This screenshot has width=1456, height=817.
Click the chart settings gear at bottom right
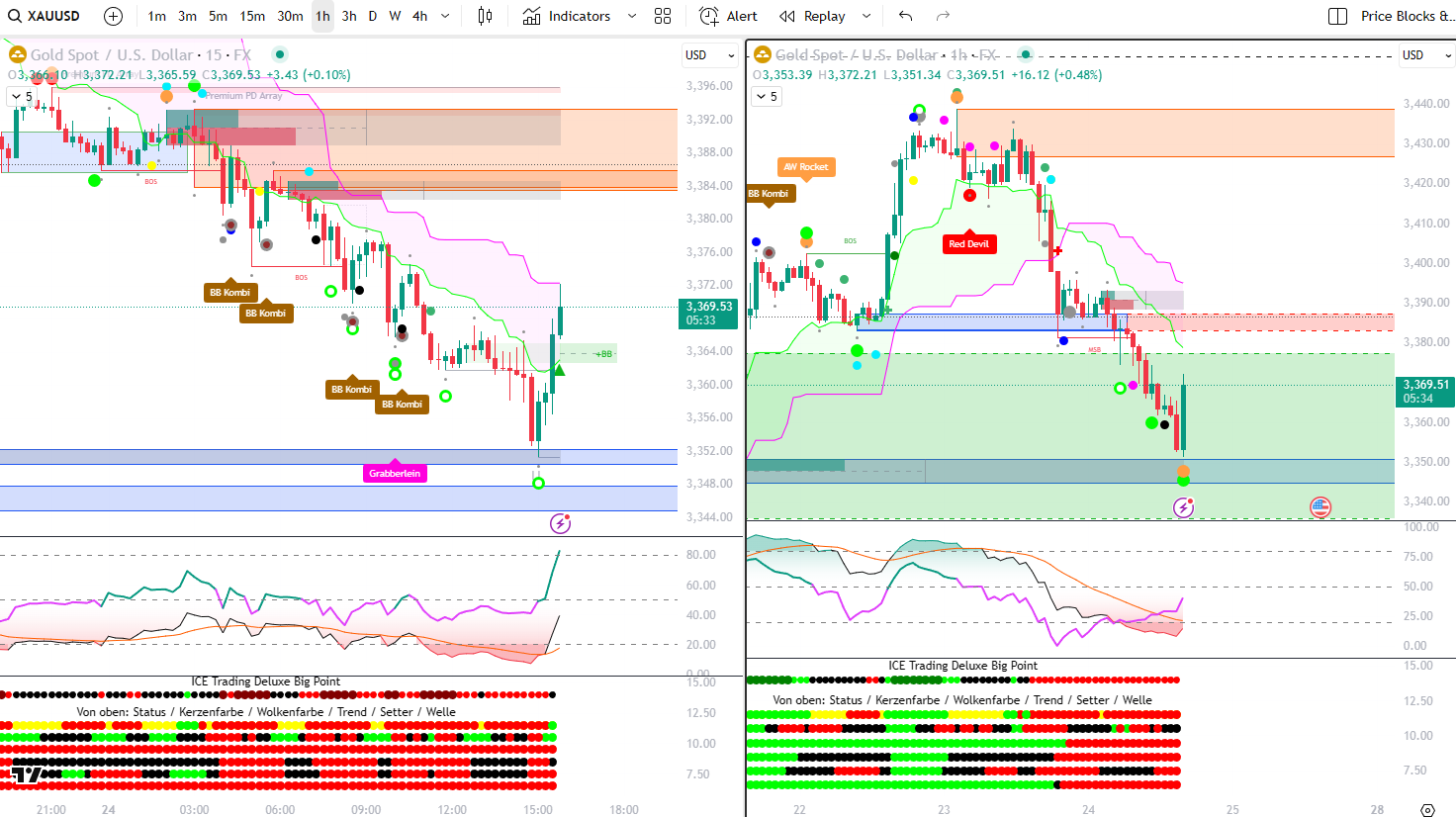1426,810
